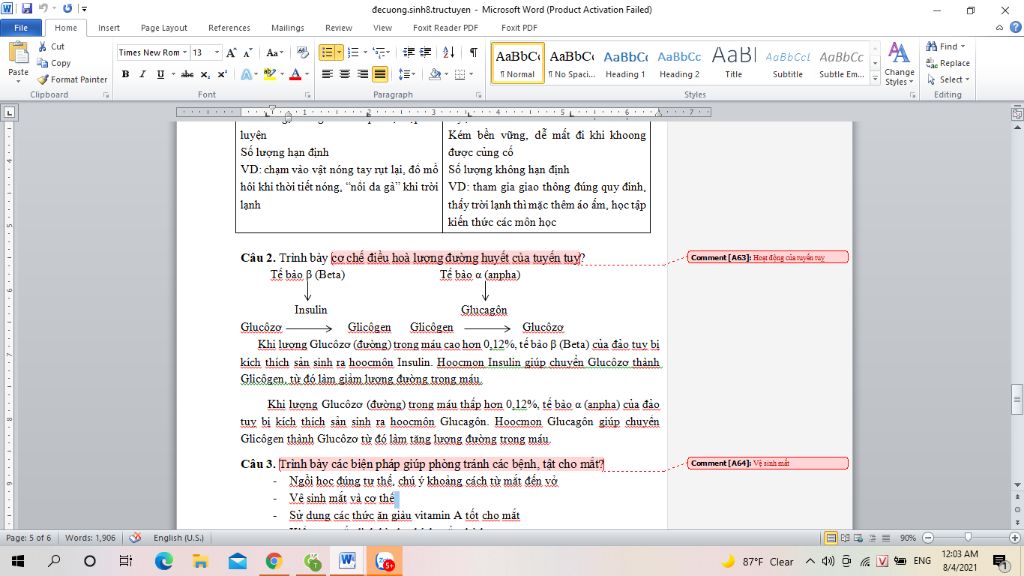Apply Title style
1024x576 pixels.
tap(733, 63)
